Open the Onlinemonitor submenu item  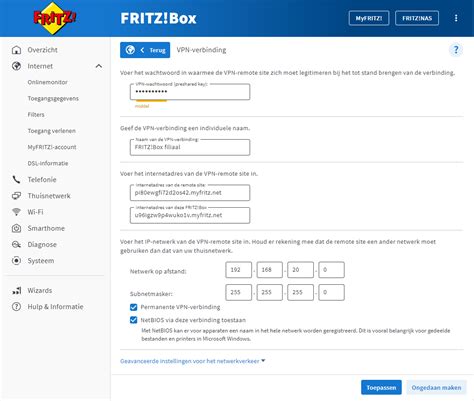[x=48, y=82]
